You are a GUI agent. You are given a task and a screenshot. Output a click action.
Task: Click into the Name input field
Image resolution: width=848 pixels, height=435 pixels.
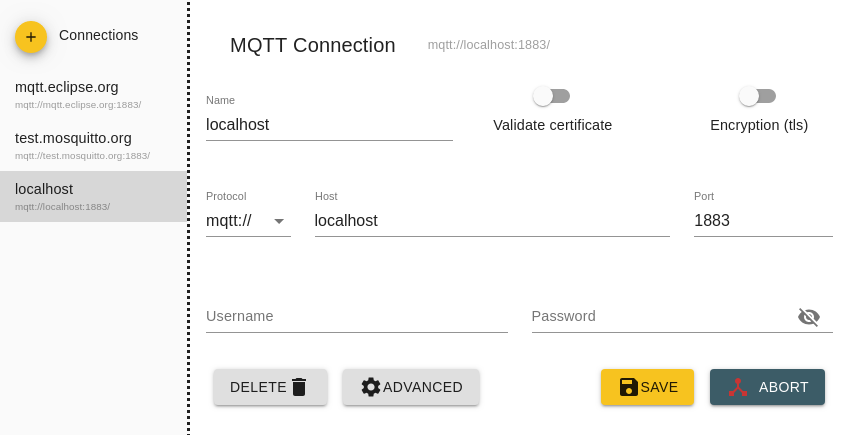click(x=329, y=125)
